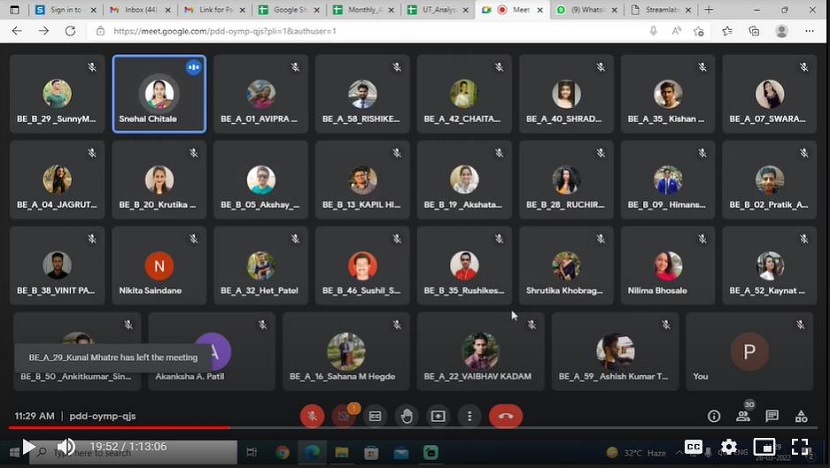Open Task View in the taskbar
This screenshot has height=468, width=830.
tap(252, 452)
